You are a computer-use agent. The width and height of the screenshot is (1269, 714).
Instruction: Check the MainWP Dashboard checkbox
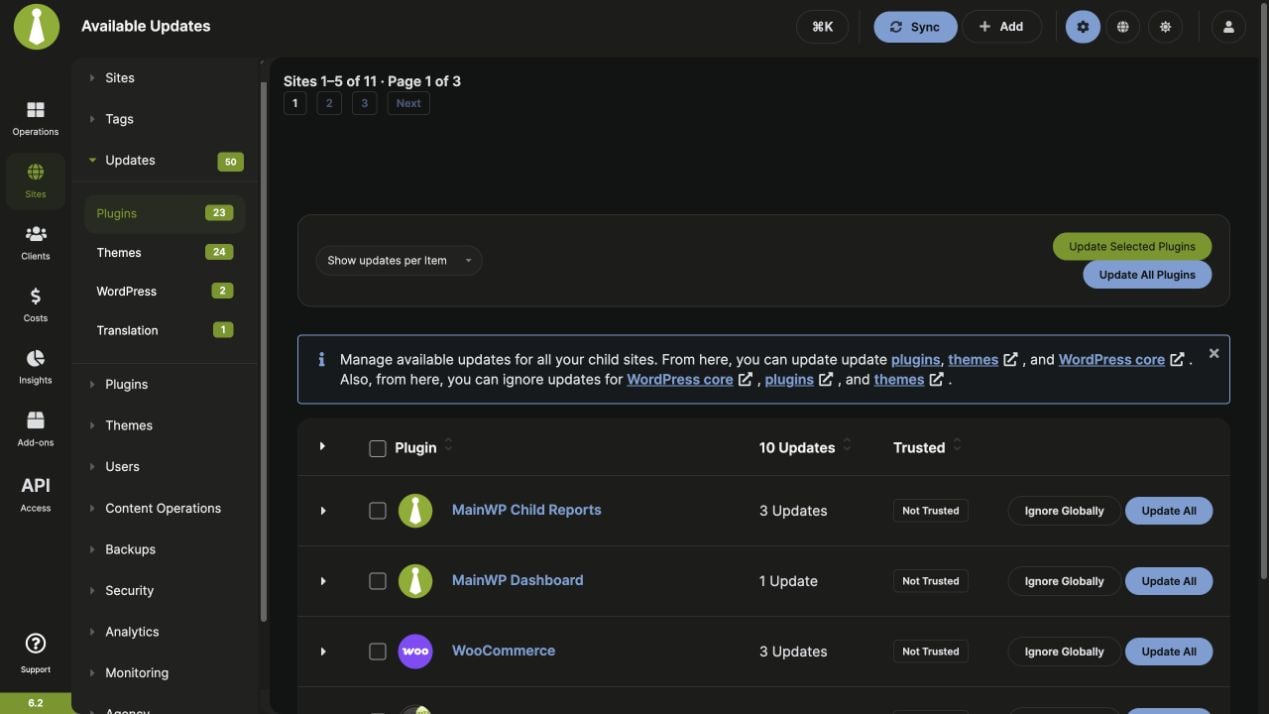click(x=377, y=581)
